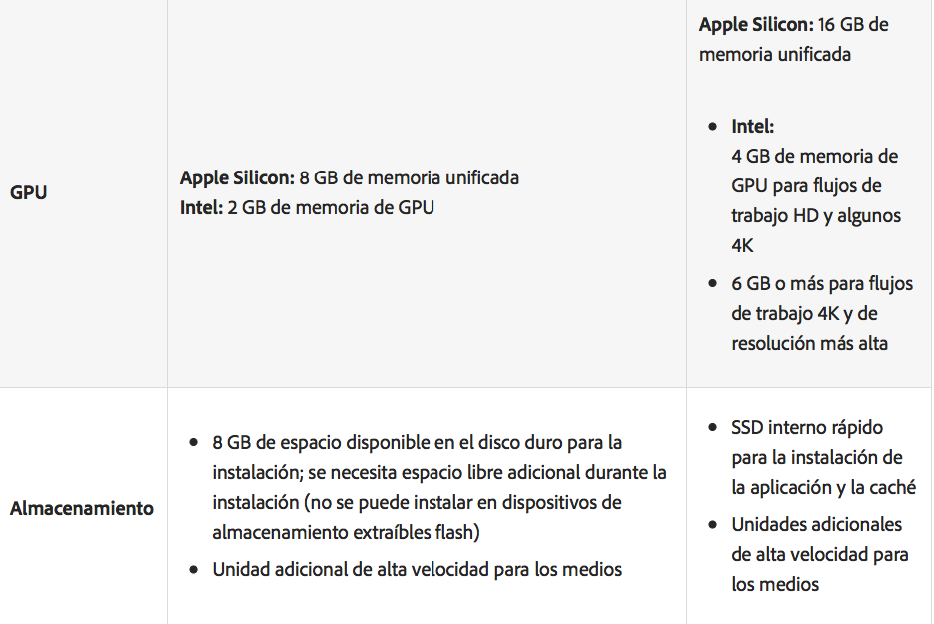Image resolution: width=934 pixels, height=624 pixels.
Task: Click the "Almacenamiento" row header
Action: (x=82, y=508)
